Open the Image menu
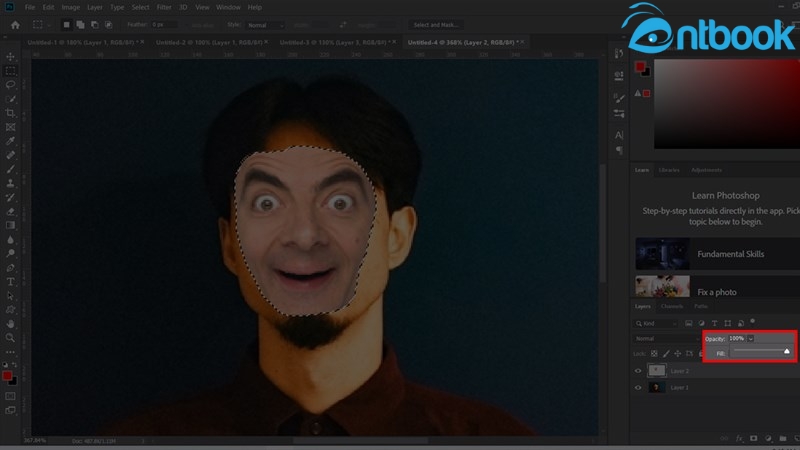The image size is (800, 450). [70, 7]
